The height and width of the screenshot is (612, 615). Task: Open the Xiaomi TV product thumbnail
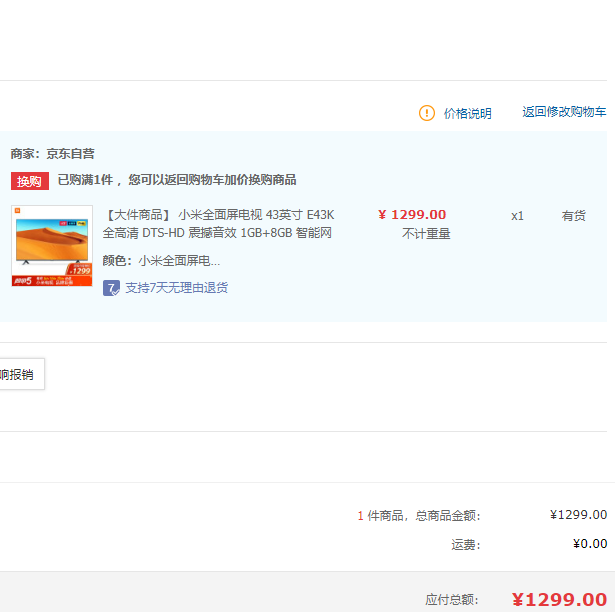[52, 246]
